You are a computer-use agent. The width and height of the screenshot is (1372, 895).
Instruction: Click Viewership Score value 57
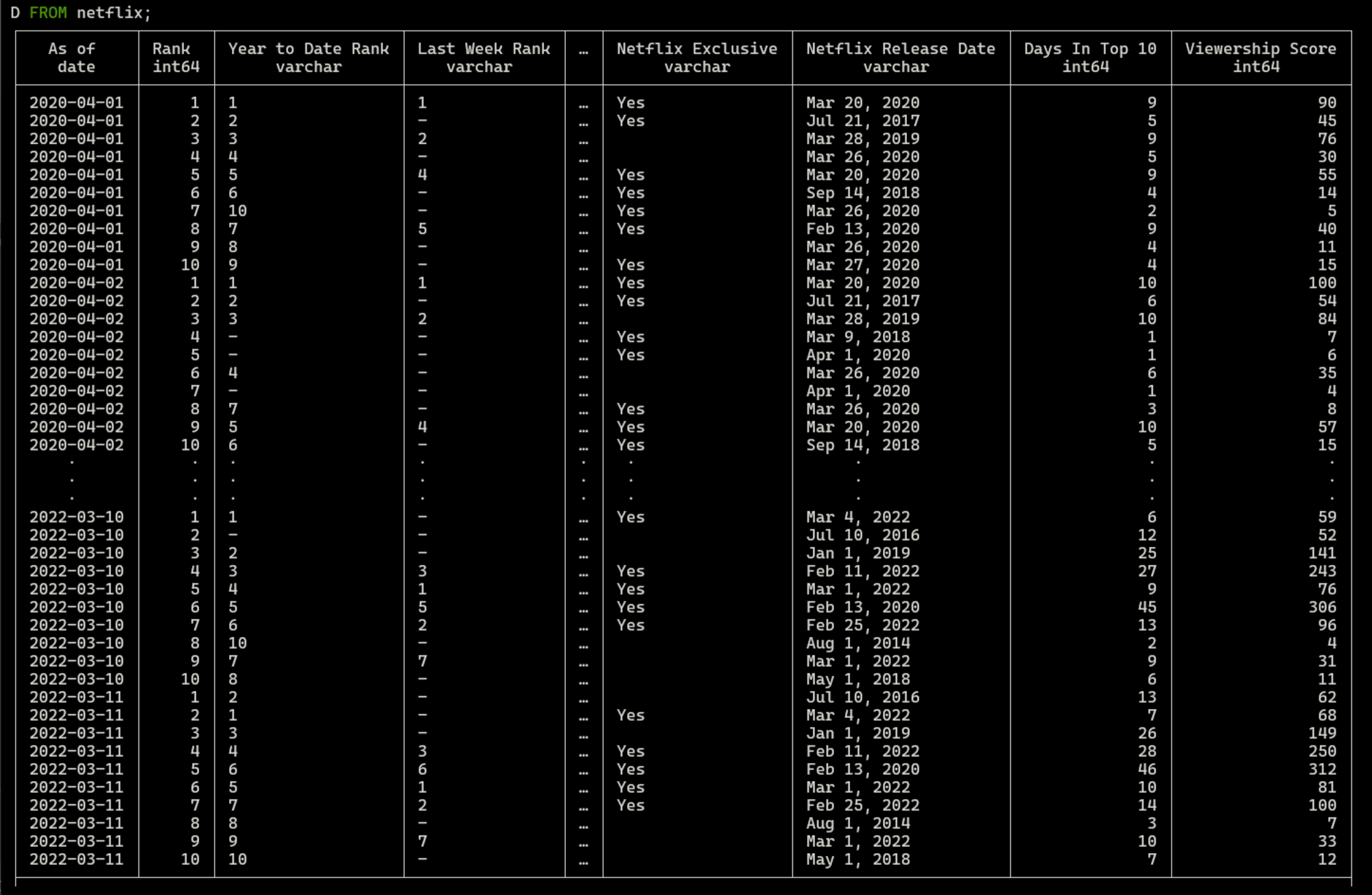(x=1327, y=427)
